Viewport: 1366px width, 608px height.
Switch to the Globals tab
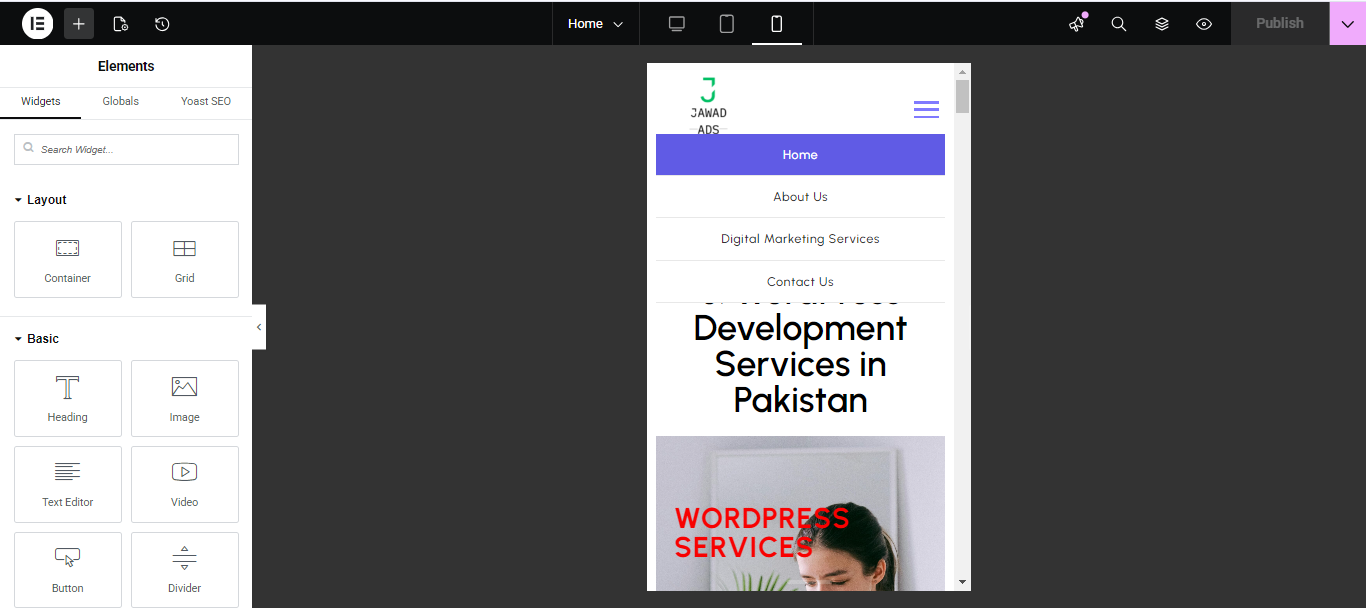coord(121,101)
